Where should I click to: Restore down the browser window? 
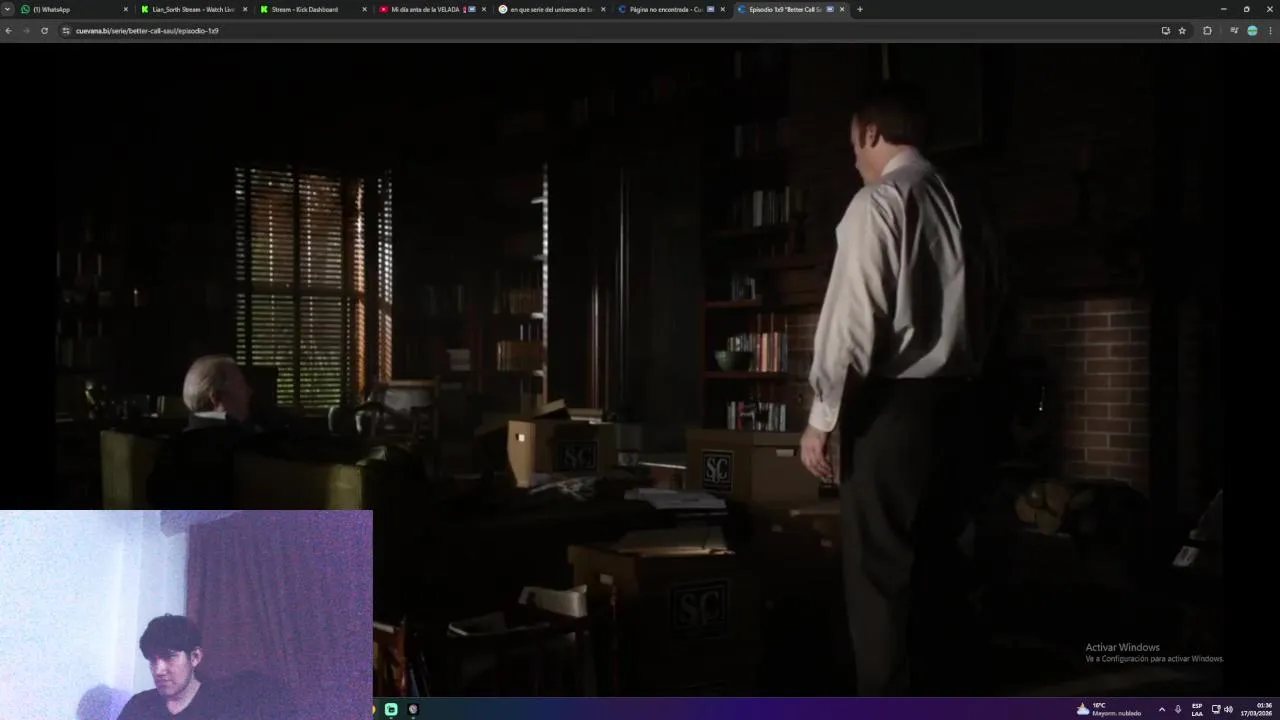[1246, 9]
